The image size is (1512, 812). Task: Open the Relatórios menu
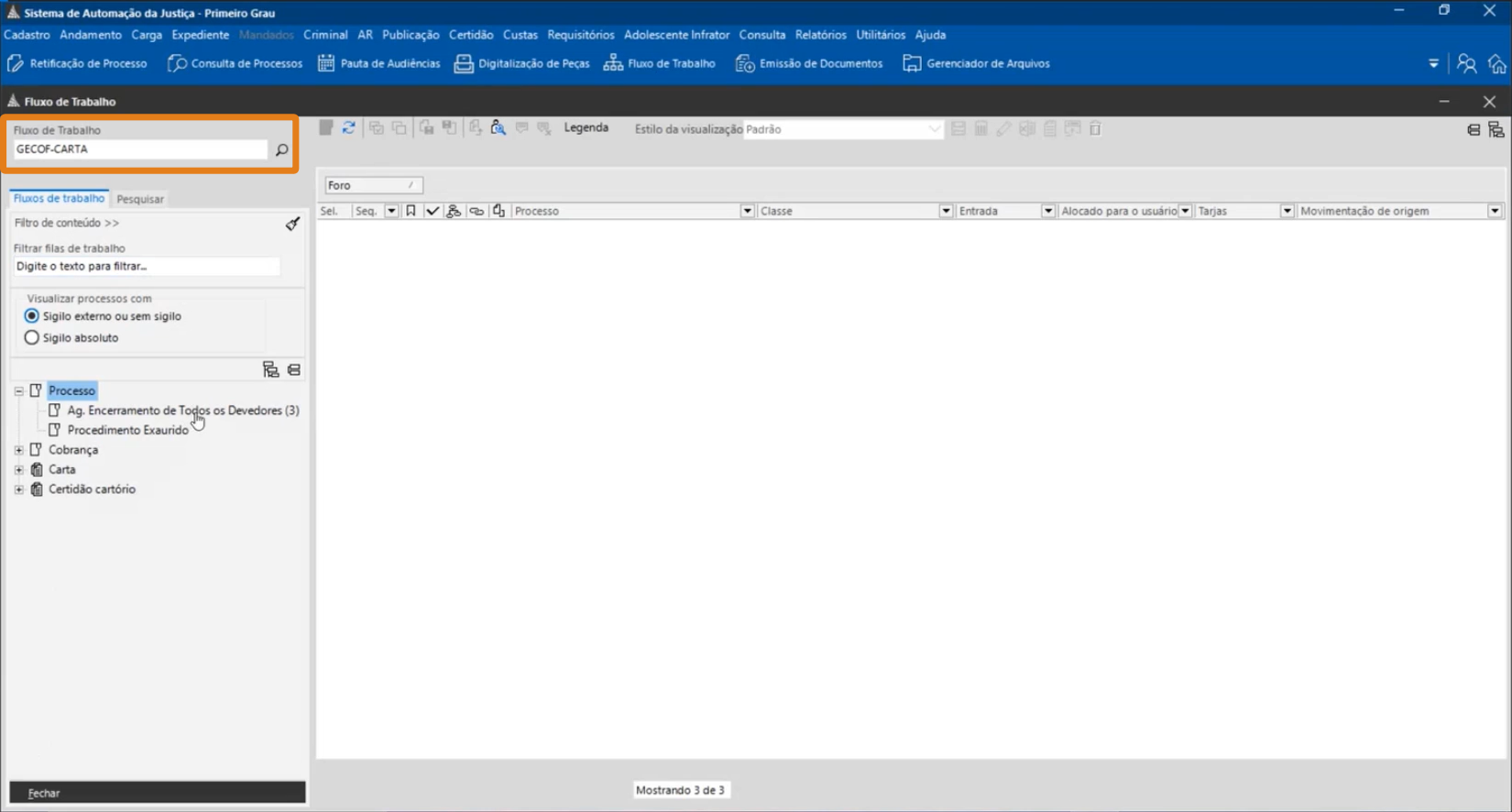pos(820,35)
